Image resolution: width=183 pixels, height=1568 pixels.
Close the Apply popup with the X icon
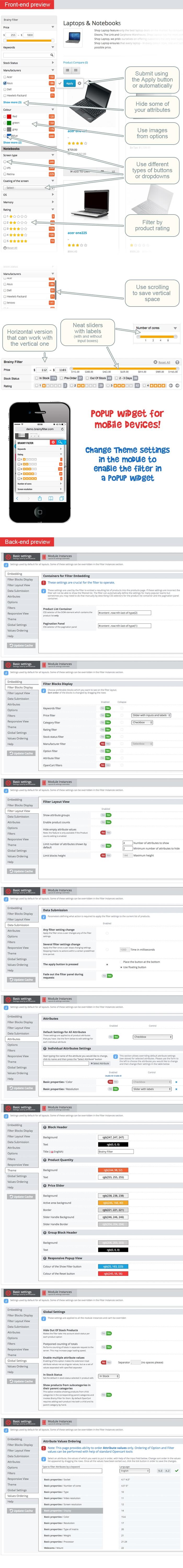80,83
